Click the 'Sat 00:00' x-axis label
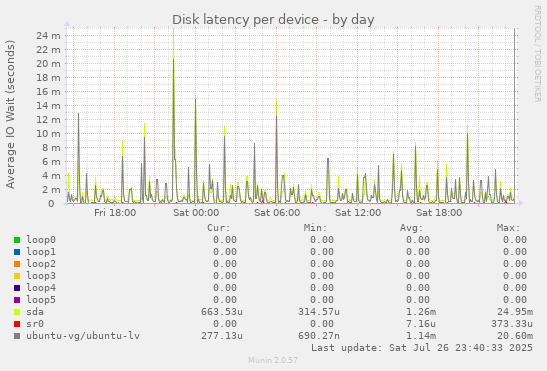The image size is (547, 371). (196, 213)
